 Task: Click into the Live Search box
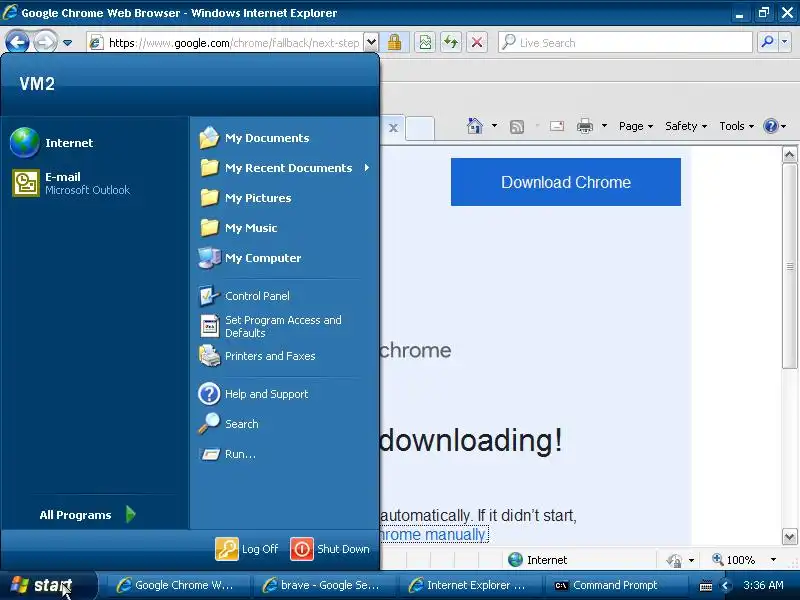click(x=625, y=42)
